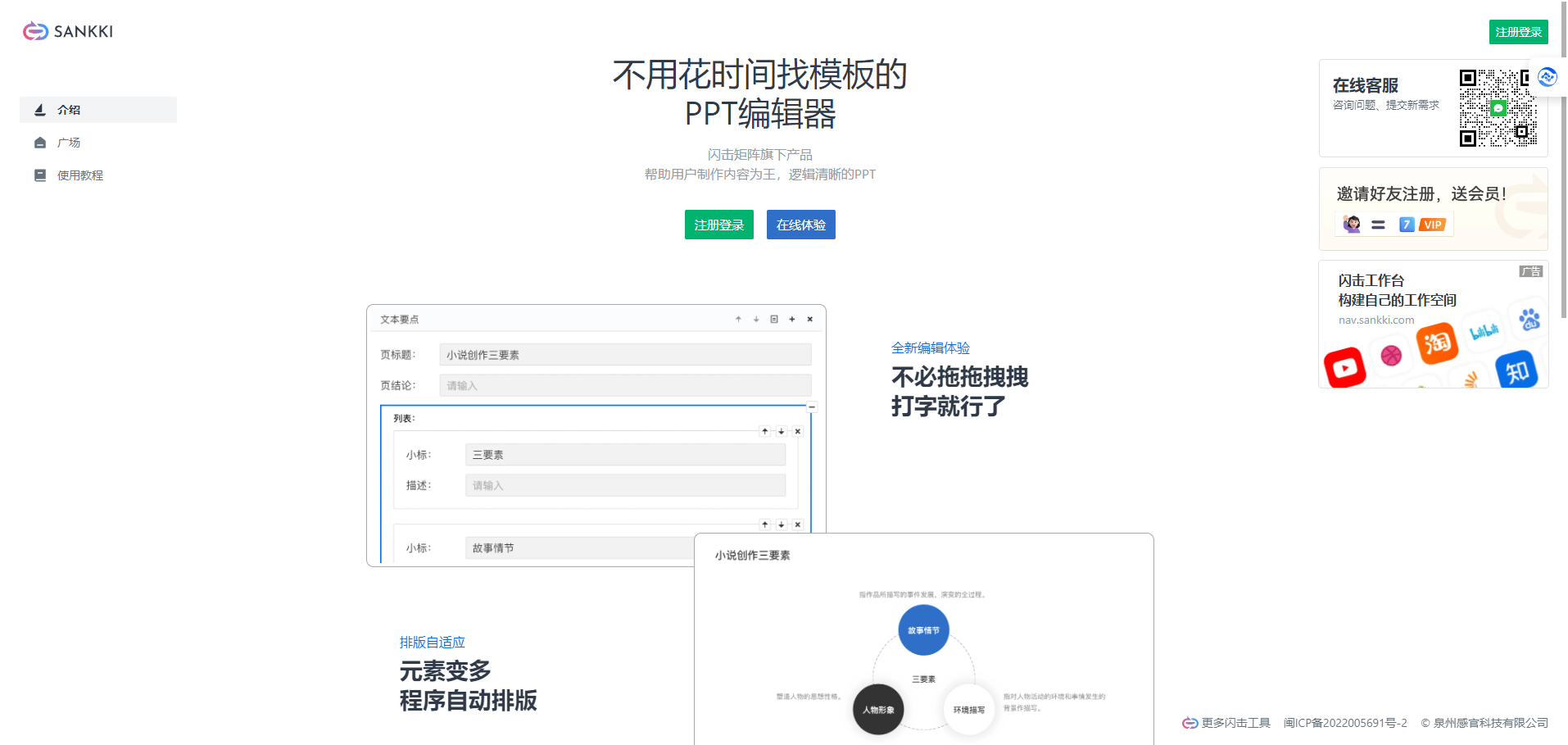
Task: Click the document icon in the 文本要点 panel header
Action: 773,319
